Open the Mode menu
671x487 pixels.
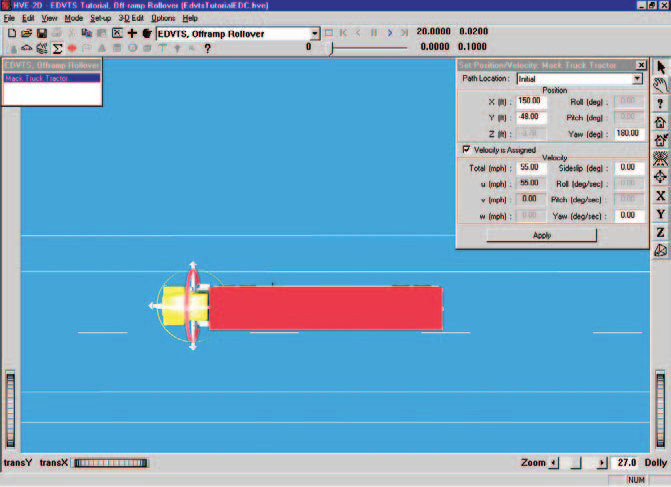point(74,18)
